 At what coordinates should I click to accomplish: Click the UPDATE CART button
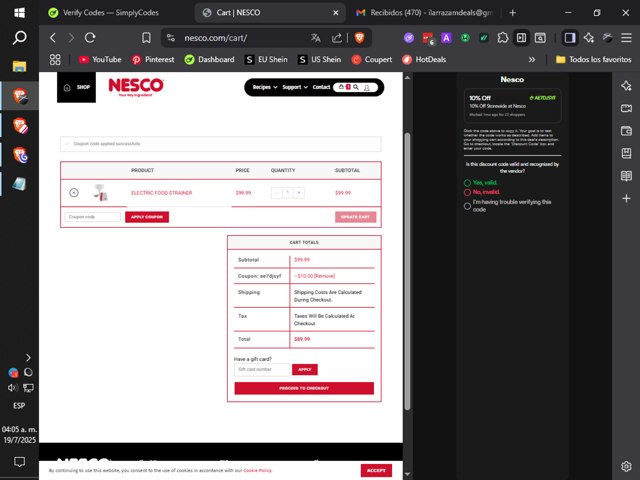coord(356,217)
